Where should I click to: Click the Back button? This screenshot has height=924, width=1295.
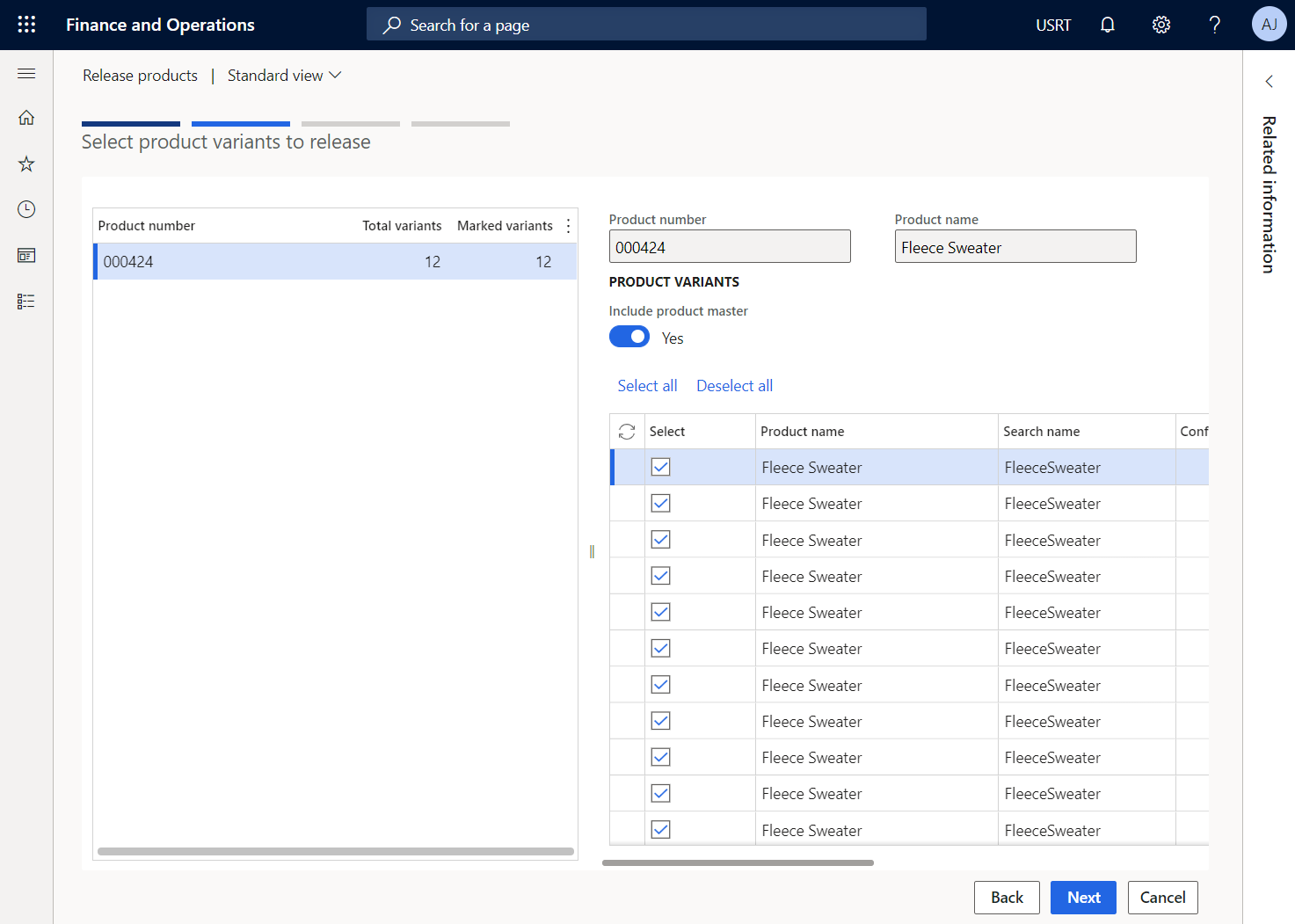coord(1007,898)
